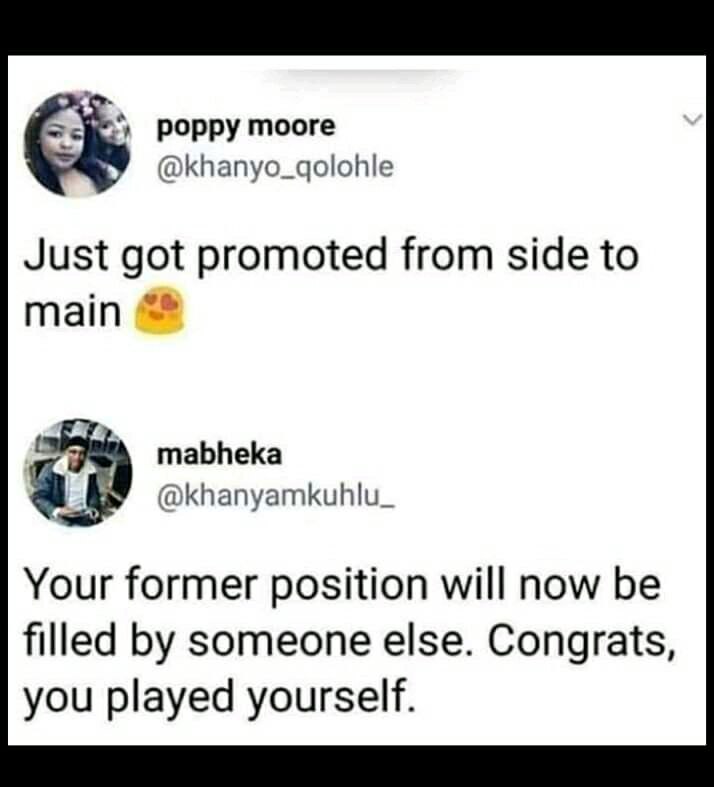Click the word "Congrats," in the reply

click(x=582, y=641)
